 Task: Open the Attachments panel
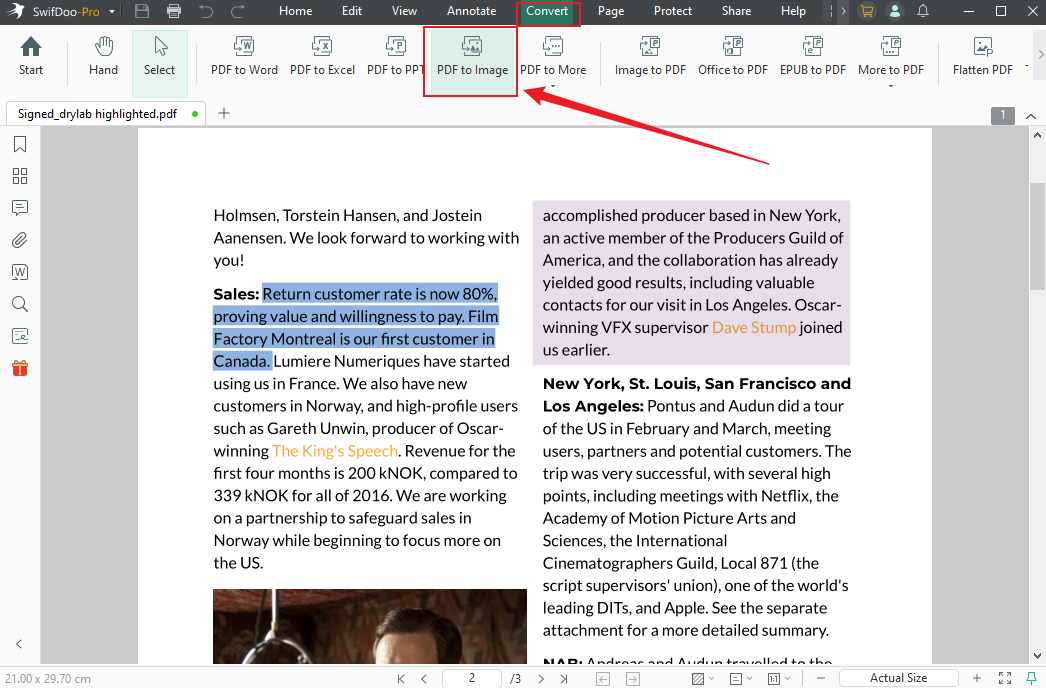(19, 239)
